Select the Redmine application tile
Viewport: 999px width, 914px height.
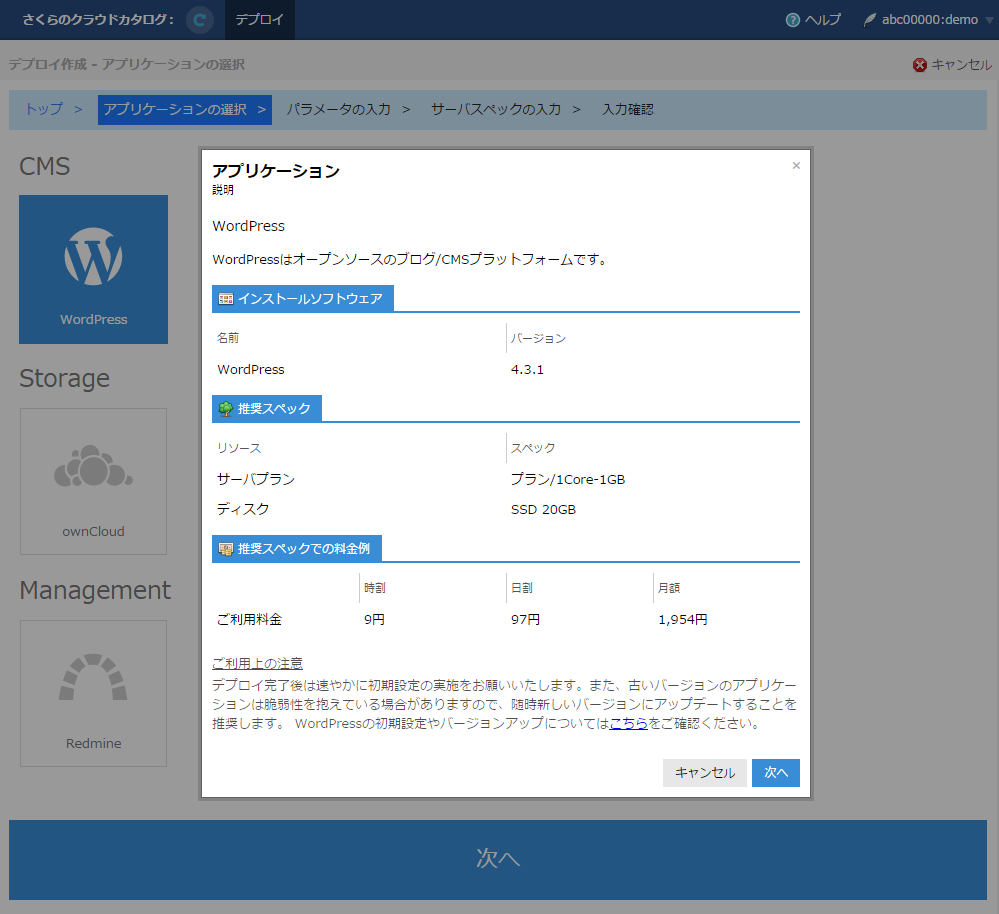94,694
